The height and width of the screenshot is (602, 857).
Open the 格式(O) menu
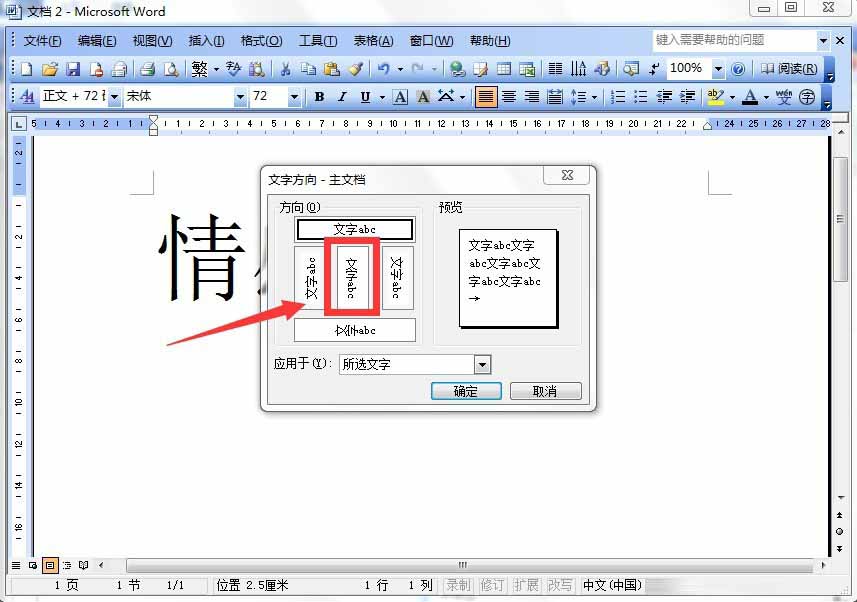coord(261,41)
